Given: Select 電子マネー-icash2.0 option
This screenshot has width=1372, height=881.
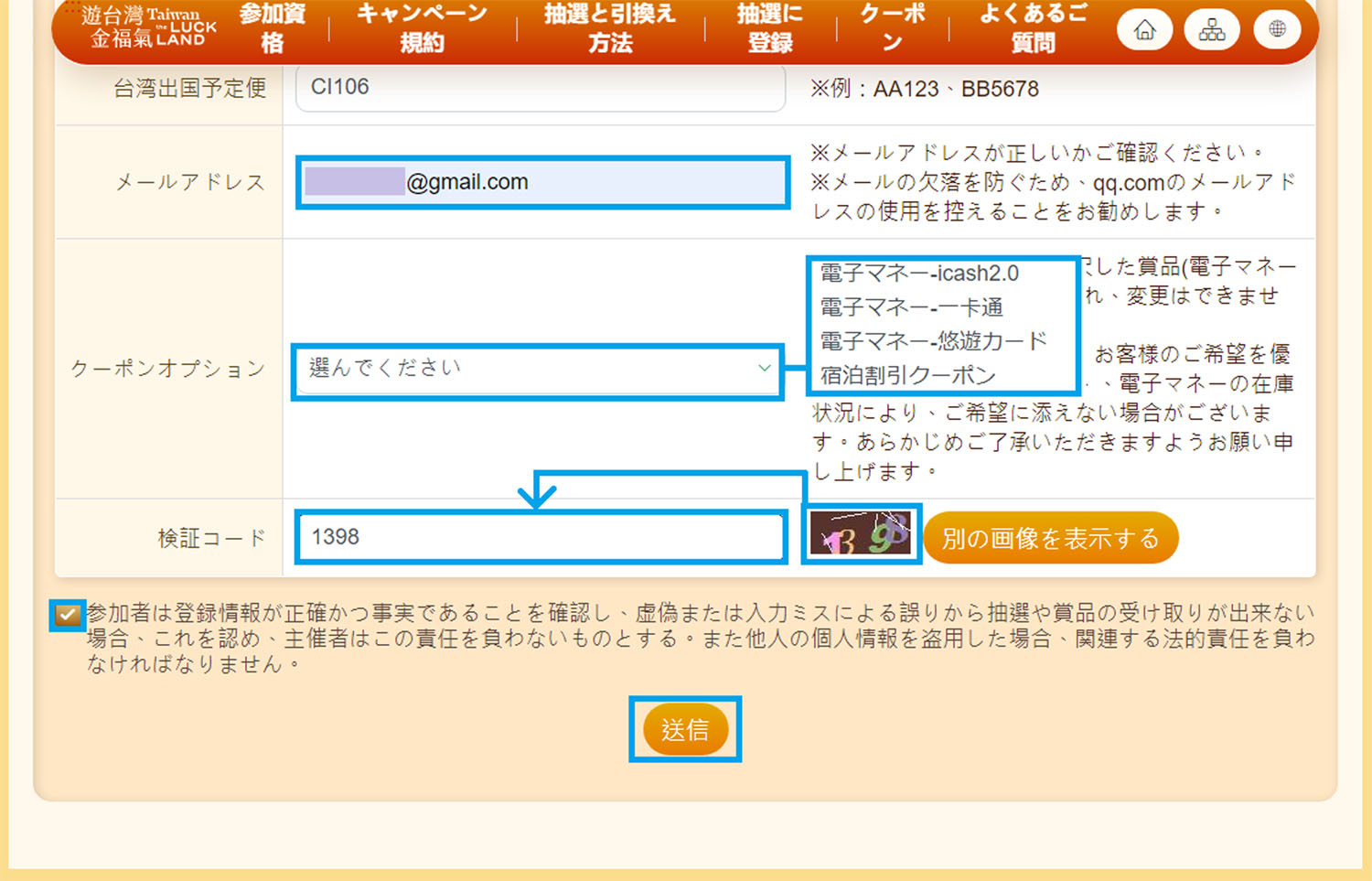Looking at the screenshot, I should [918, 274].
